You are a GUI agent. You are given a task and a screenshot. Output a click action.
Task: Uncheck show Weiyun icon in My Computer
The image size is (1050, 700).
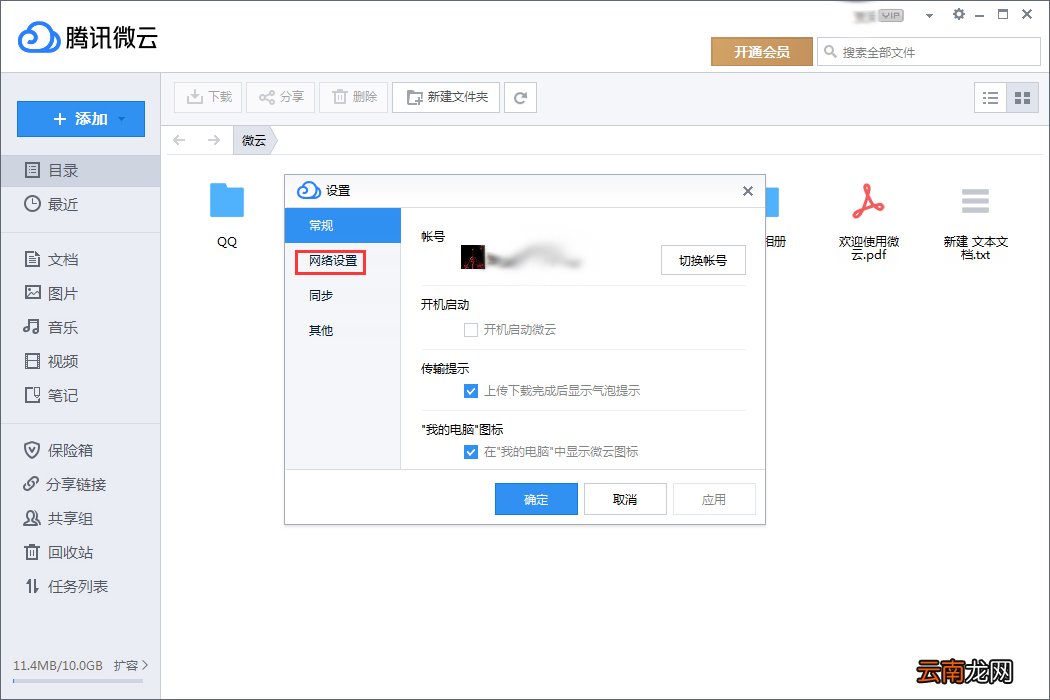click(x=470, y=452)
